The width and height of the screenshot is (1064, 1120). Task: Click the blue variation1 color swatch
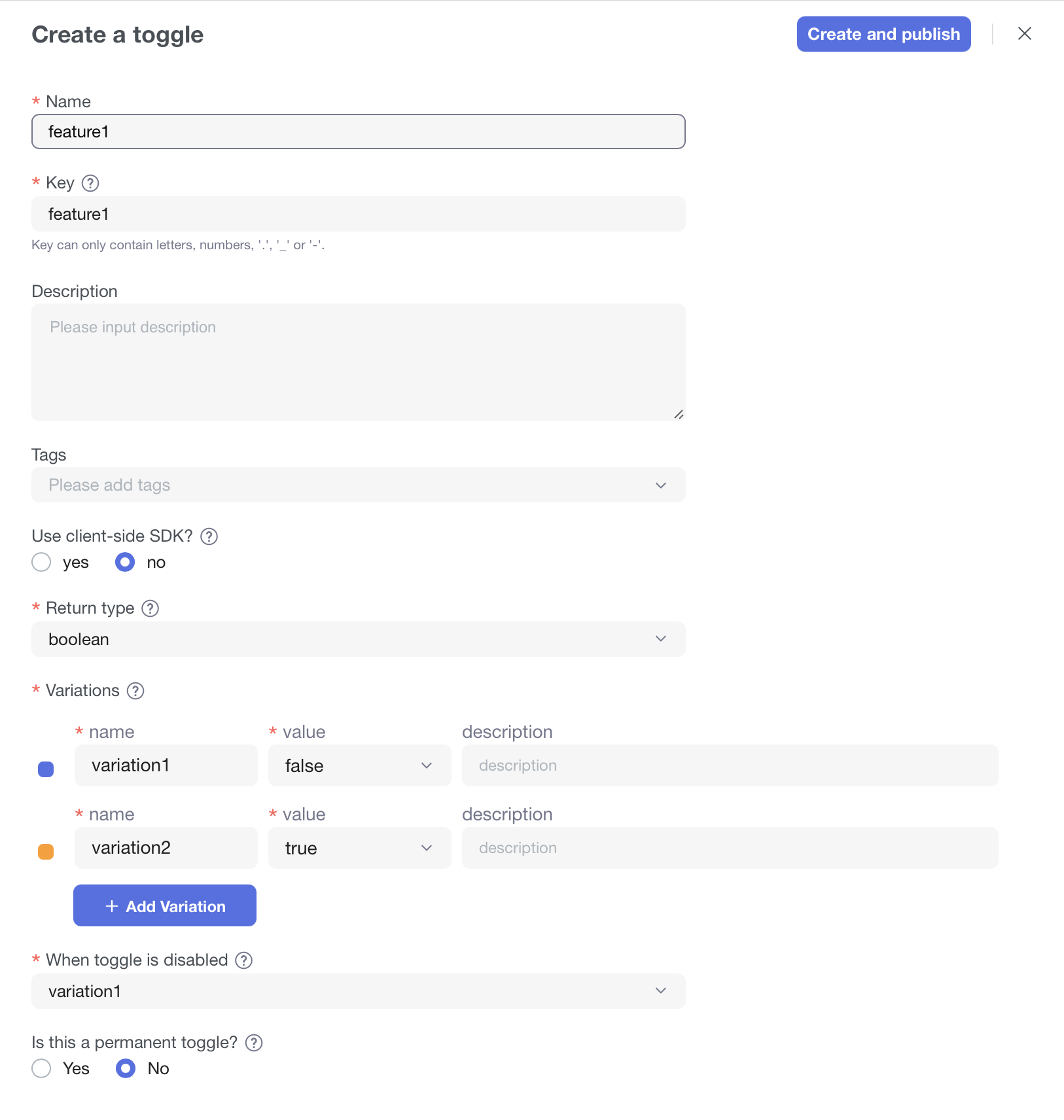pyautogui.click(x=46, y=769)
